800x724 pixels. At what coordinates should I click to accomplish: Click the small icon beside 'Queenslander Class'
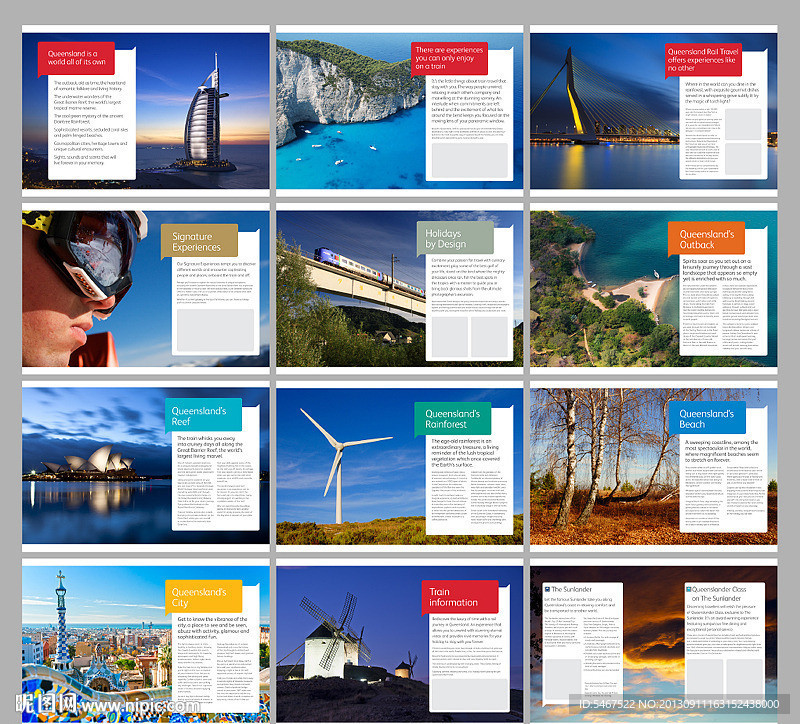point(688,589)
